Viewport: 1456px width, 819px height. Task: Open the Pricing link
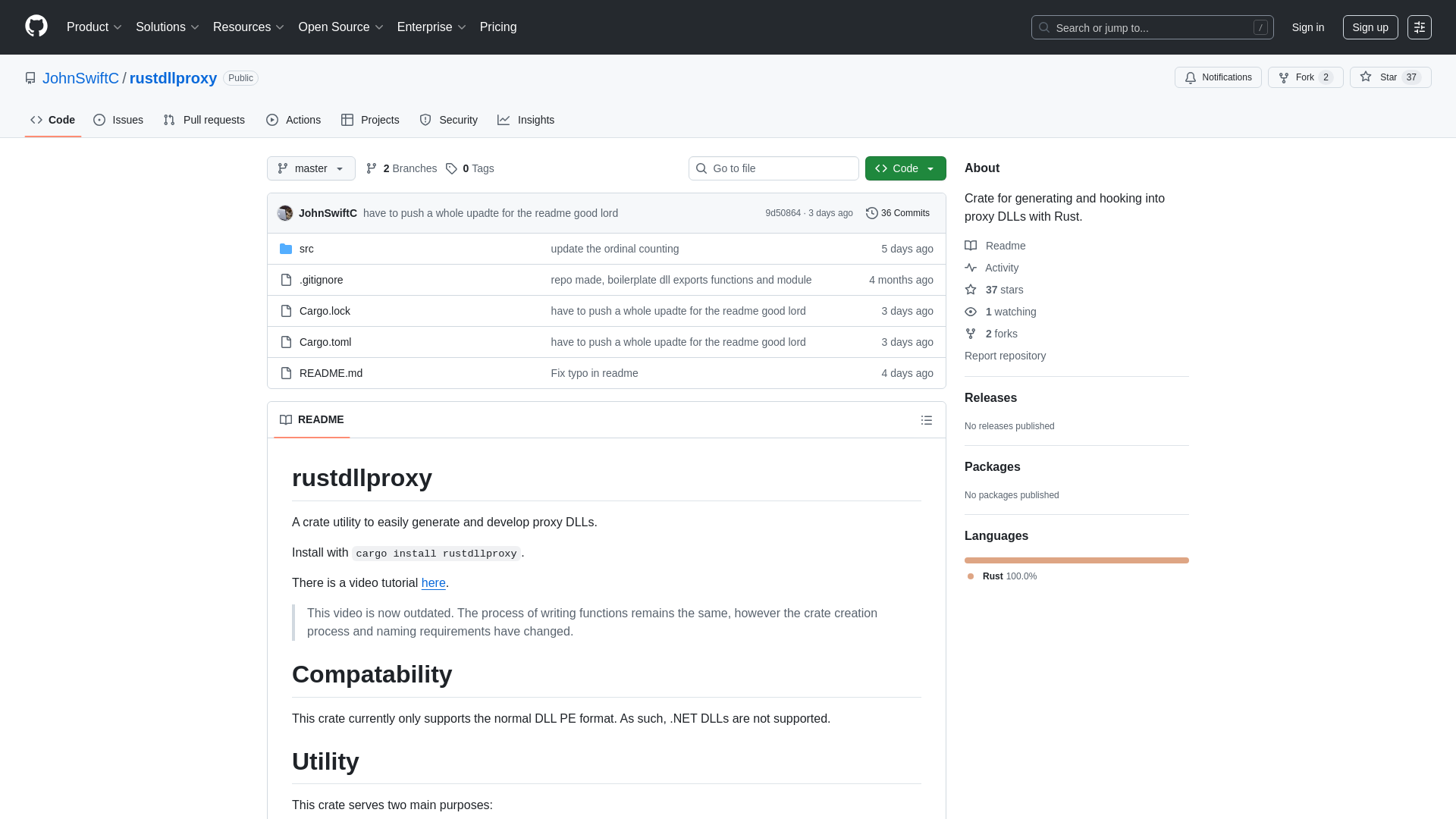click(x=498, y=27)
